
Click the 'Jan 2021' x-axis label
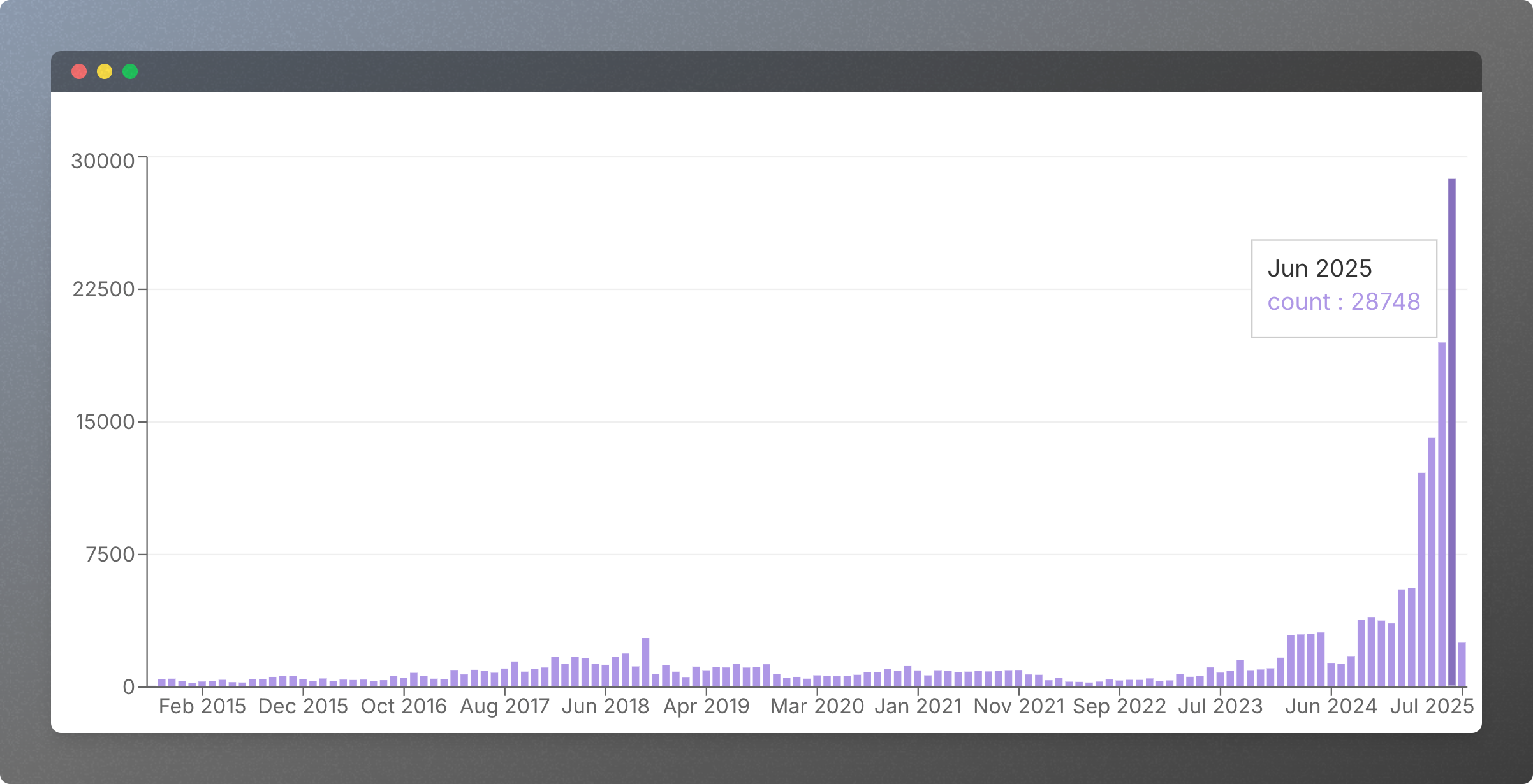[x=918, y=706]
